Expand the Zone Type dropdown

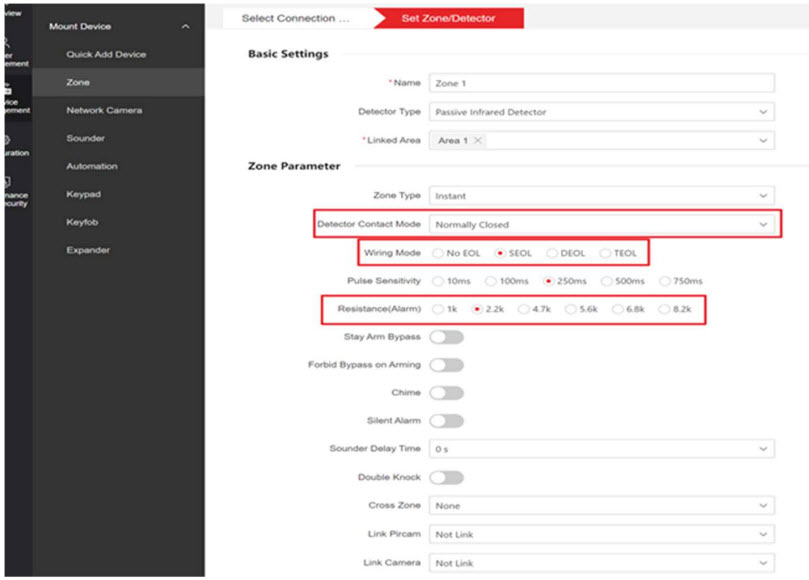[601, 196]
